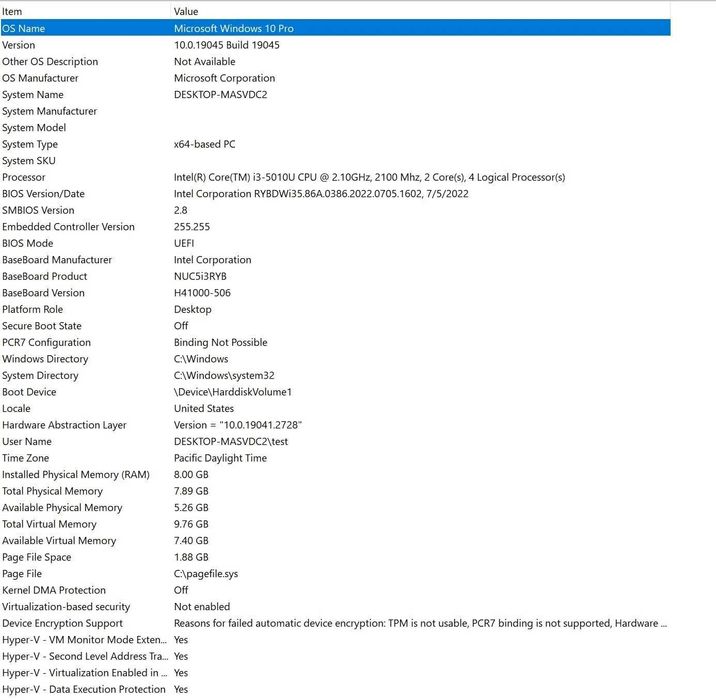Image resolution: width=716 pixels, height=700 pixels.
Task: Select the Kernel DMA Protection row
Action: pos(336,590)
